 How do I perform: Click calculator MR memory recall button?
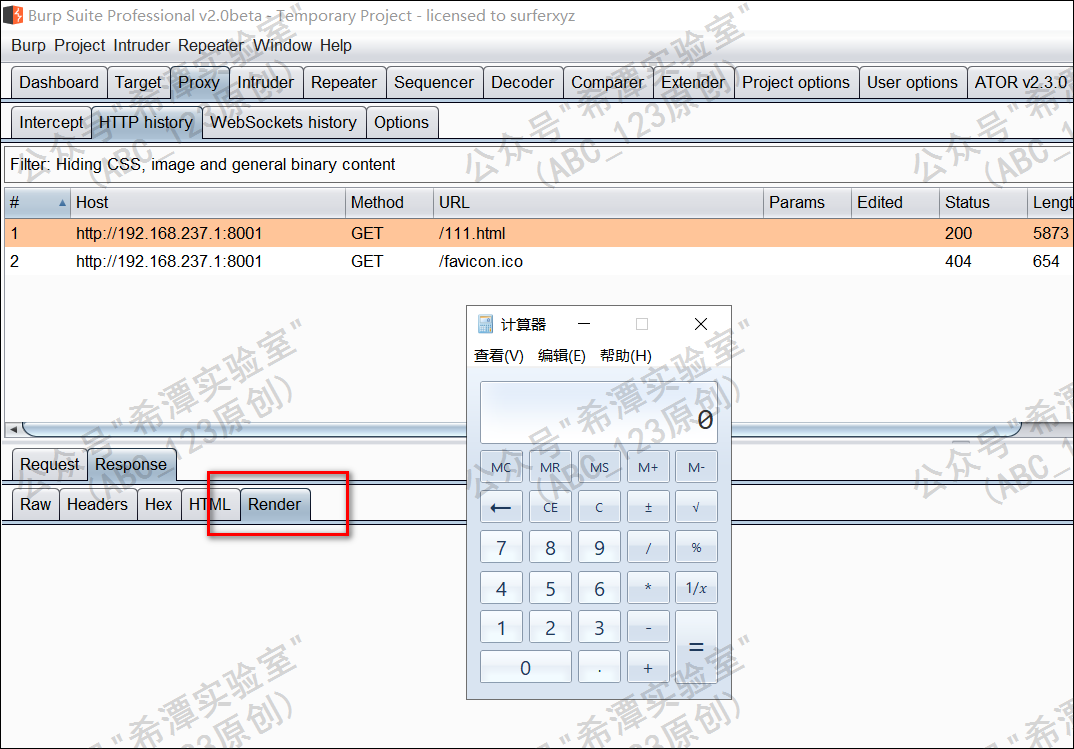click(550, 468)
